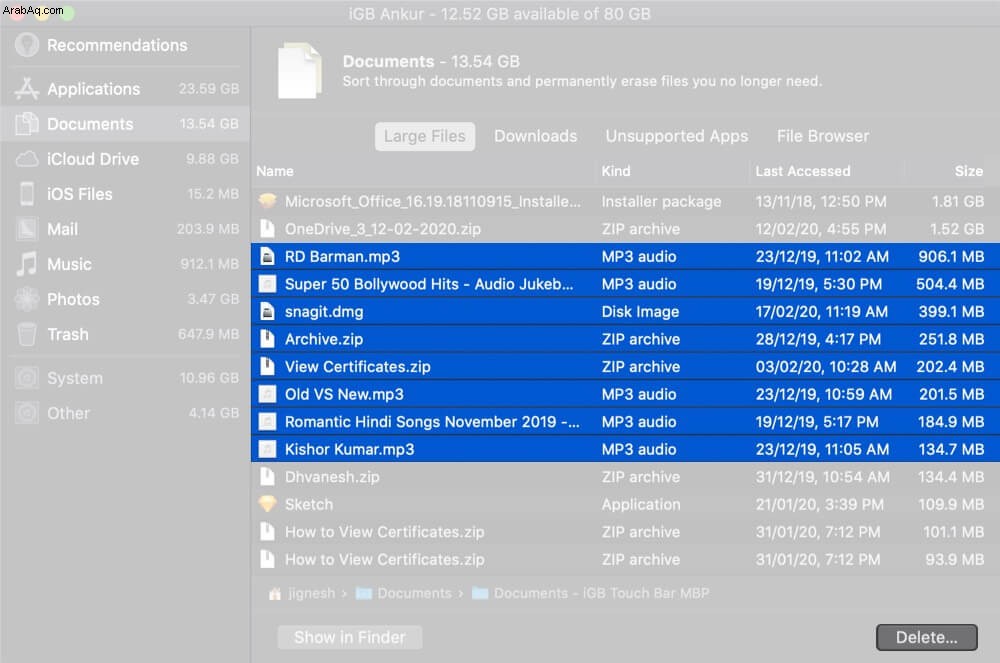Screen dimensions: 1000x663
Task: Click the Old VS New.mp3 file icon
Action: coord(267,394)
